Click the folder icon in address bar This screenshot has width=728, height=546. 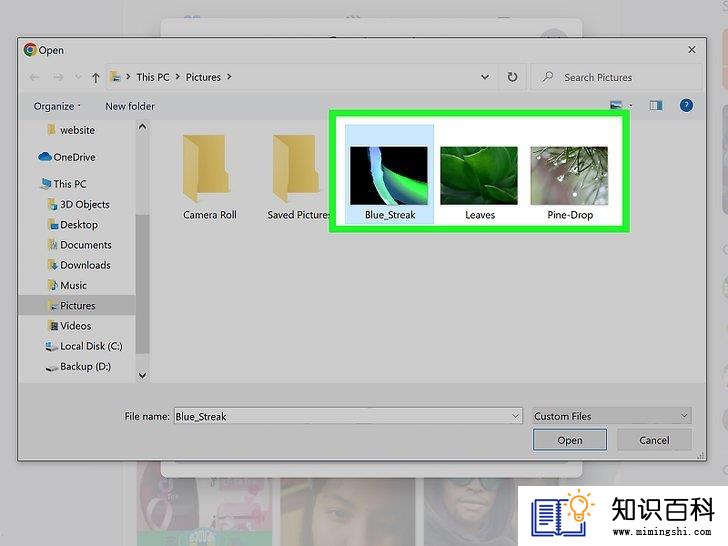pyautogui.click(x=115, y=77)
